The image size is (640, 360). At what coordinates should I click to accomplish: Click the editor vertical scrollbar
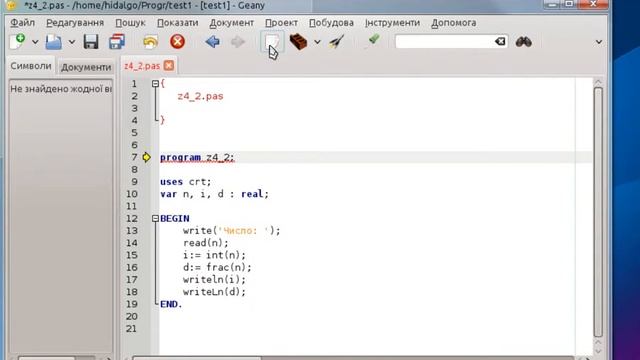tap(598, 212)
